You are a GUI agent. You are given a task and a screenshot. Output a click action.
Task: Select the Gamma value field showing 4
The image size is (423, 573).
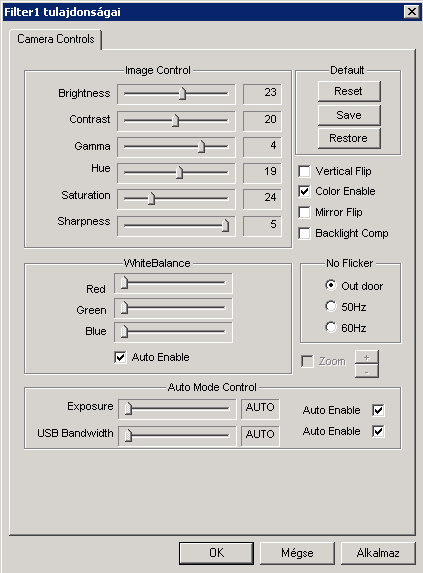pyautogui.click(x=262, y=147)
